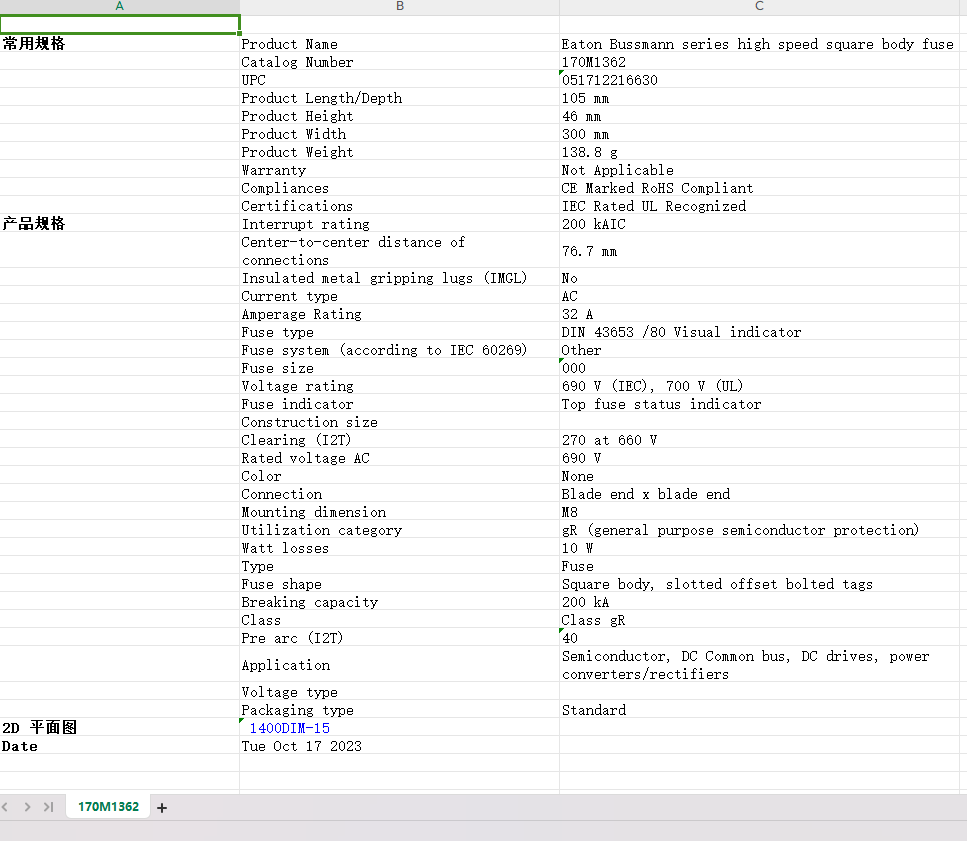Select the Packaging type value 'Standard'

[759, 710]
